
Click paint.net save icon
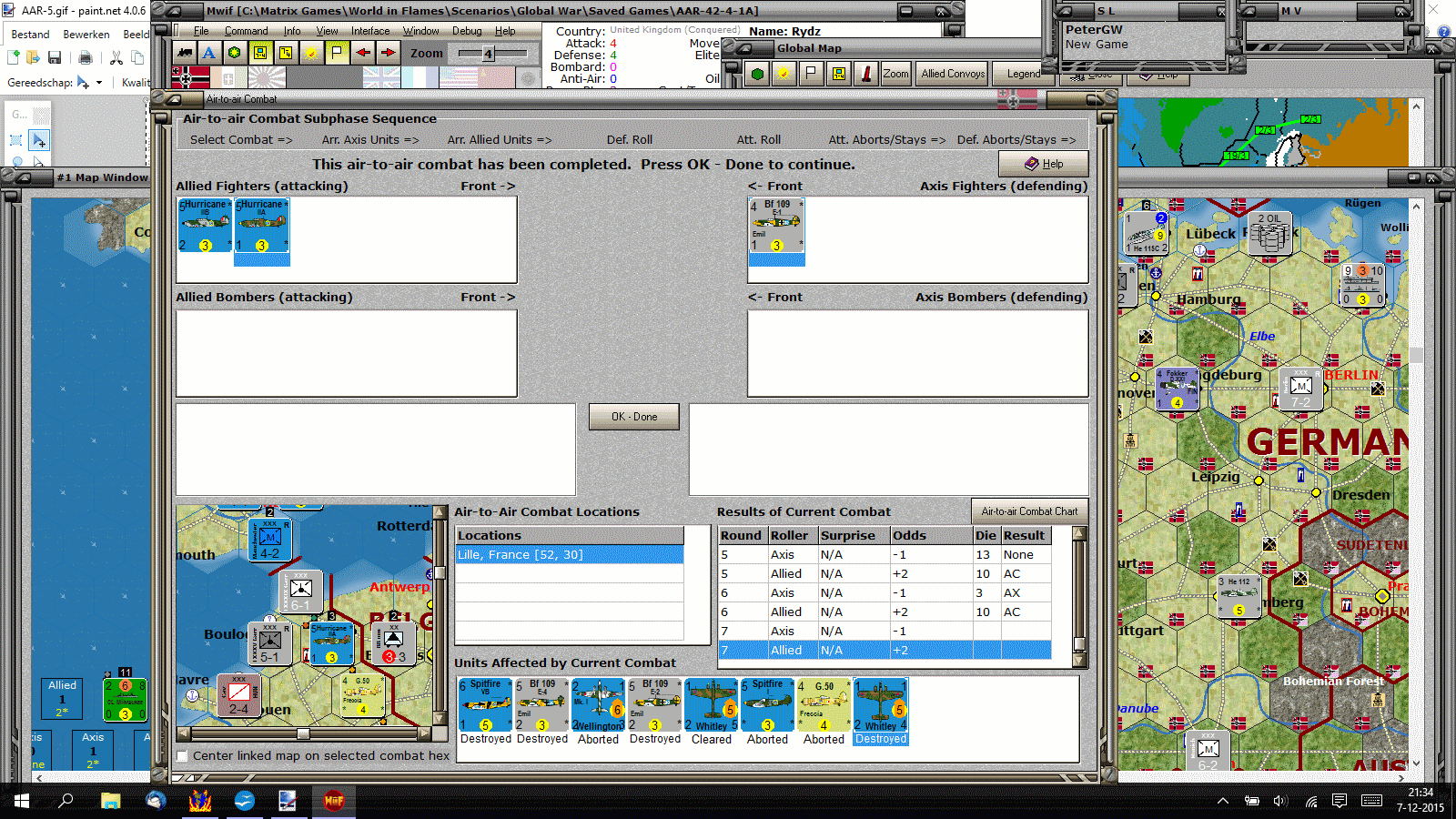55,58
